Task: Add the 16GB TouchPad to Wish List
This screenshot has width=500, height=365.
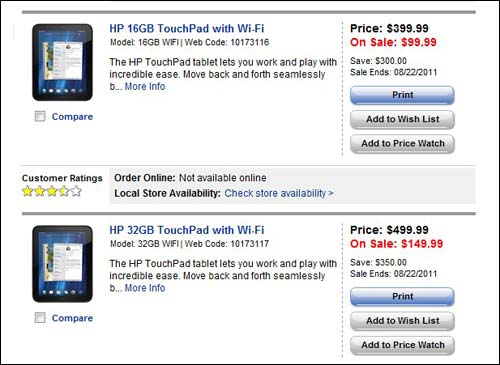Action: [x=402, y=120]
